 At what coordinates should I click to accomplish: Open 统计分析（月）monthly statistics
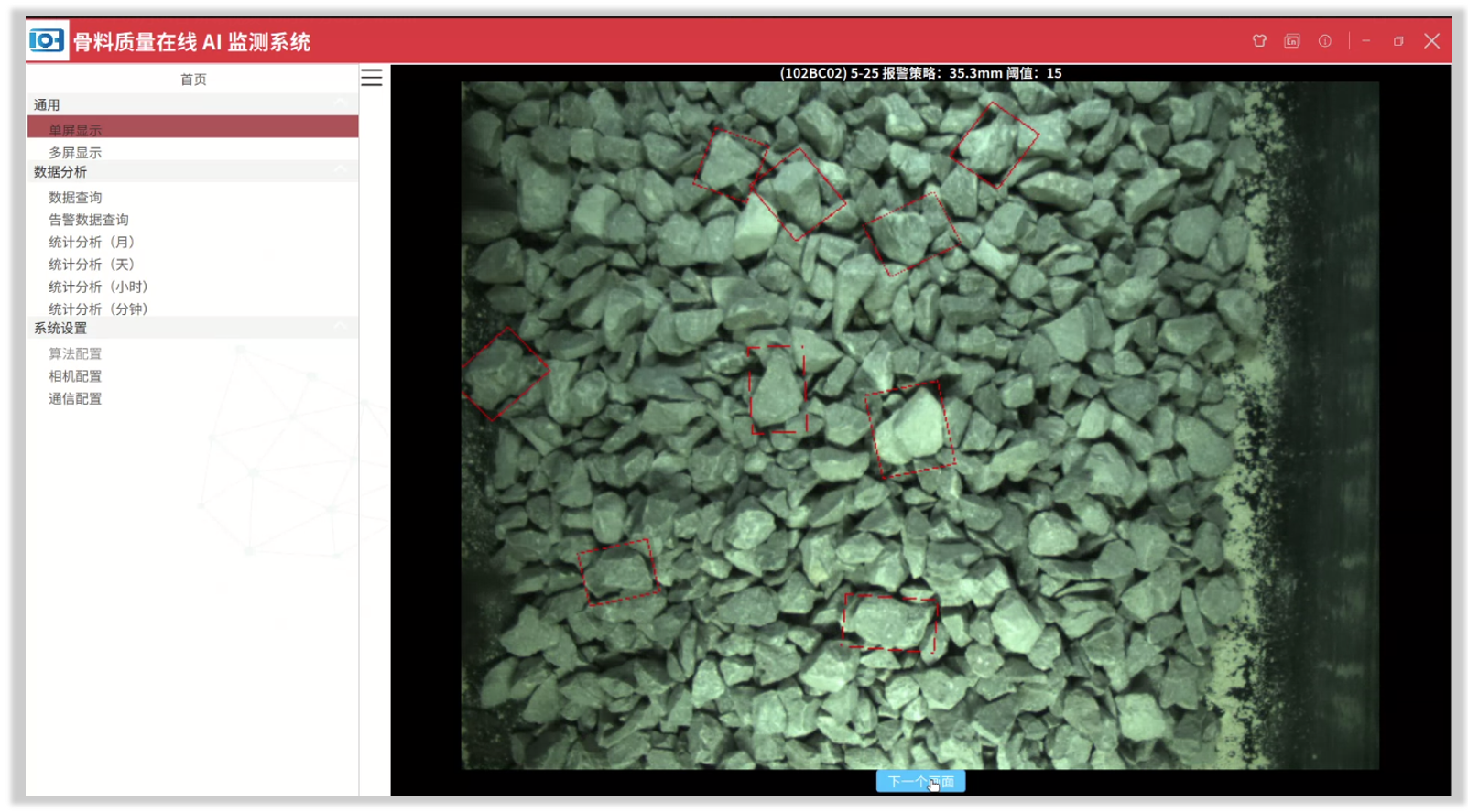(x=92, y=243)
